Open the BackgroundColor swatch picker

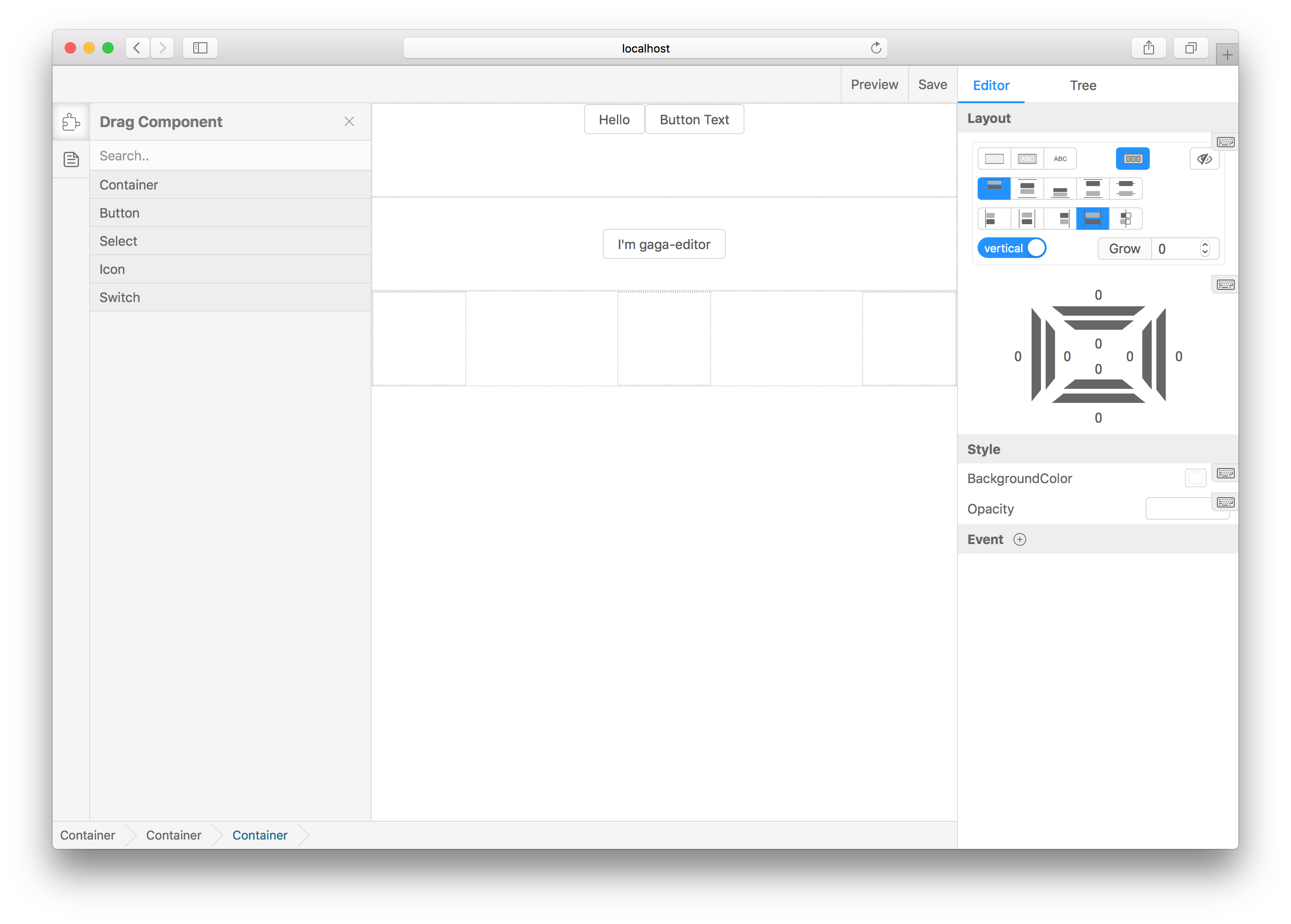click(1195, 478)
